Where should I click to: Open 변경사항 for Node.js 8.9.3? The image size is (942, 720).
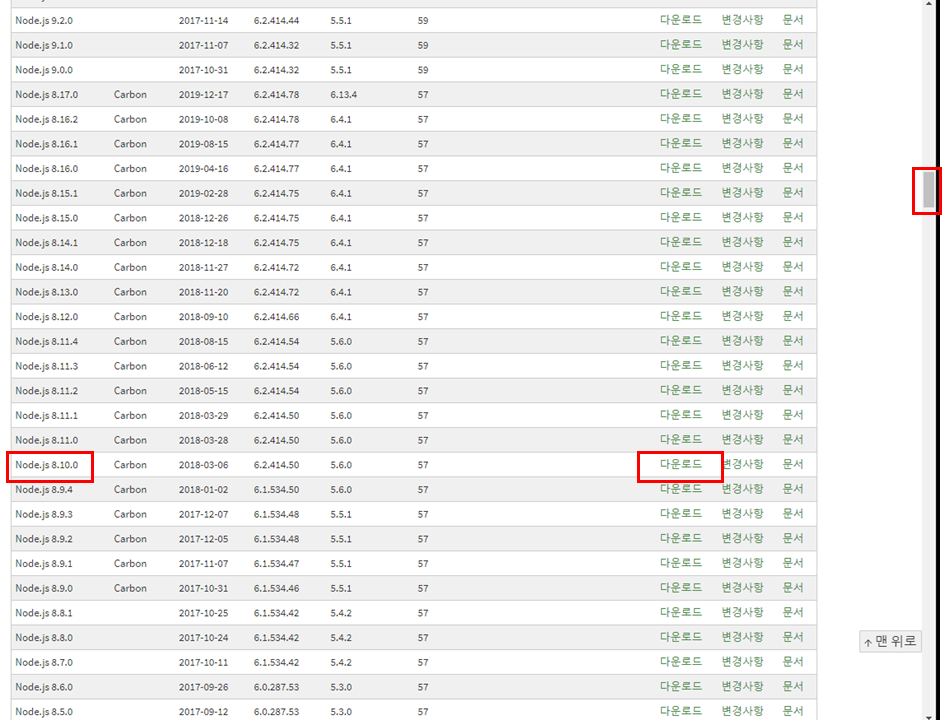[x=743, y=513]
